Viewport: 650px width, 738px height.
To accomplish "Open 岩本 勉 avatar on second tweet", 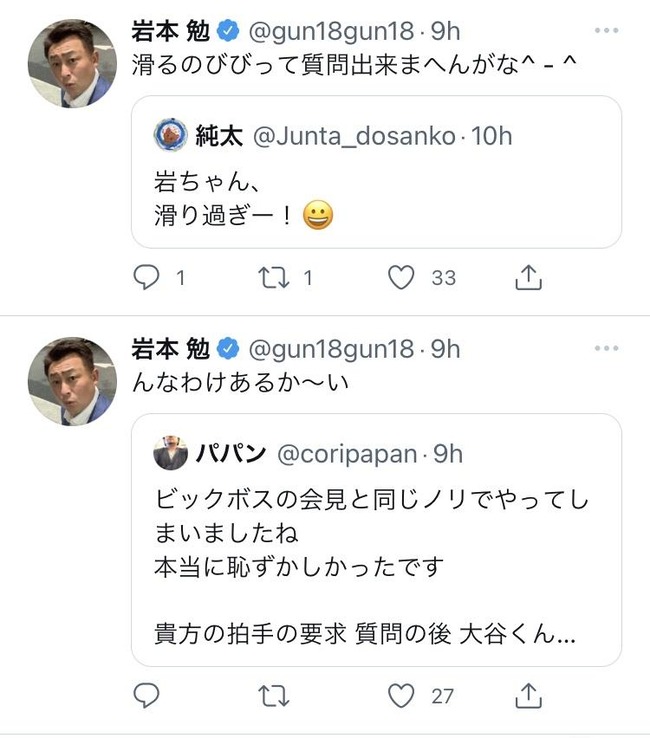I will 72,381.
